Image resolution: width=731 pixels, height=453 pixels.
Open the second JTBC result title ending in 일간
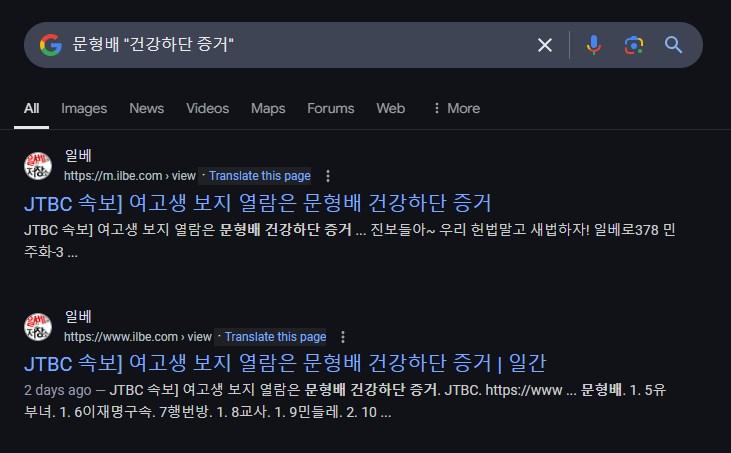[x=285, y=364]
